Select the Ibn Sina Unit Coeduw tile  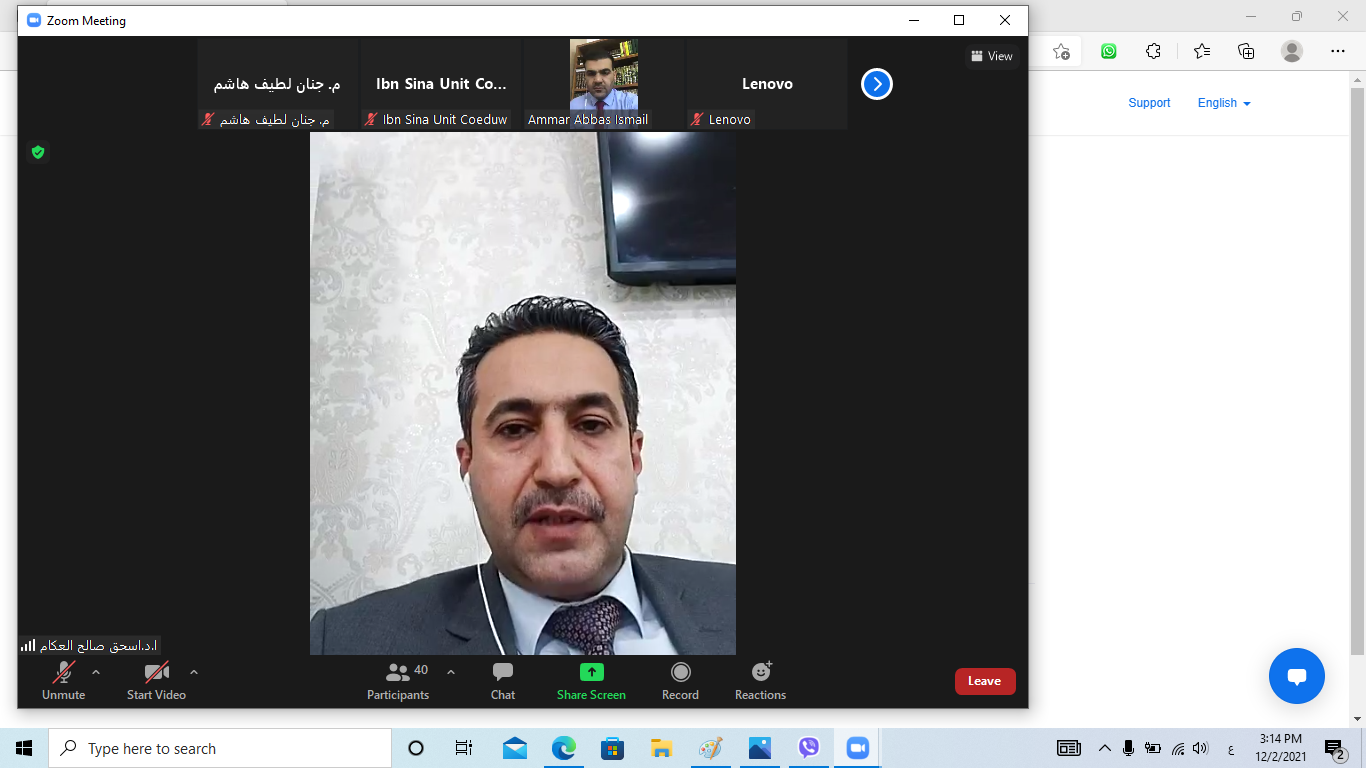click(x=441, y=84)
